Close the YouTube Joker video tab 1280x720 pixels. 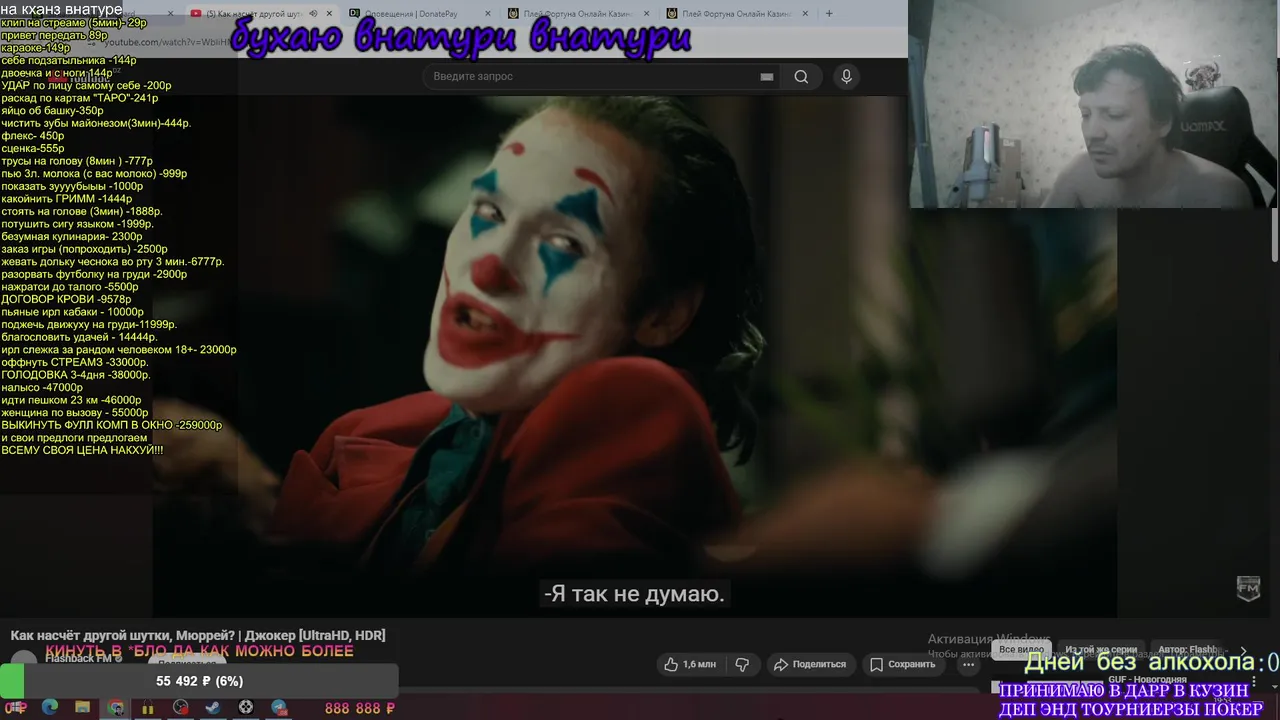point(329,14)
